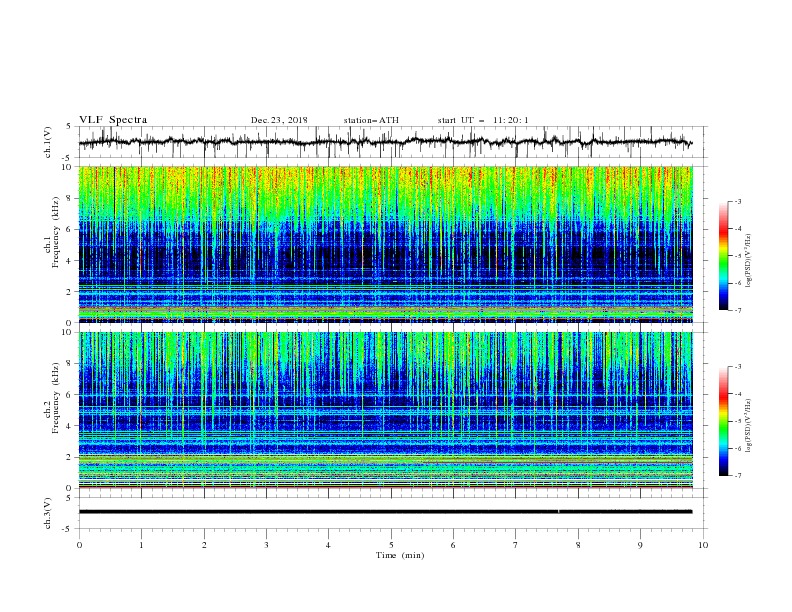This screenshot has width=792, height=612.
Task: Click ch.2 color bar tick "-5"
Action: pos(738,421)
